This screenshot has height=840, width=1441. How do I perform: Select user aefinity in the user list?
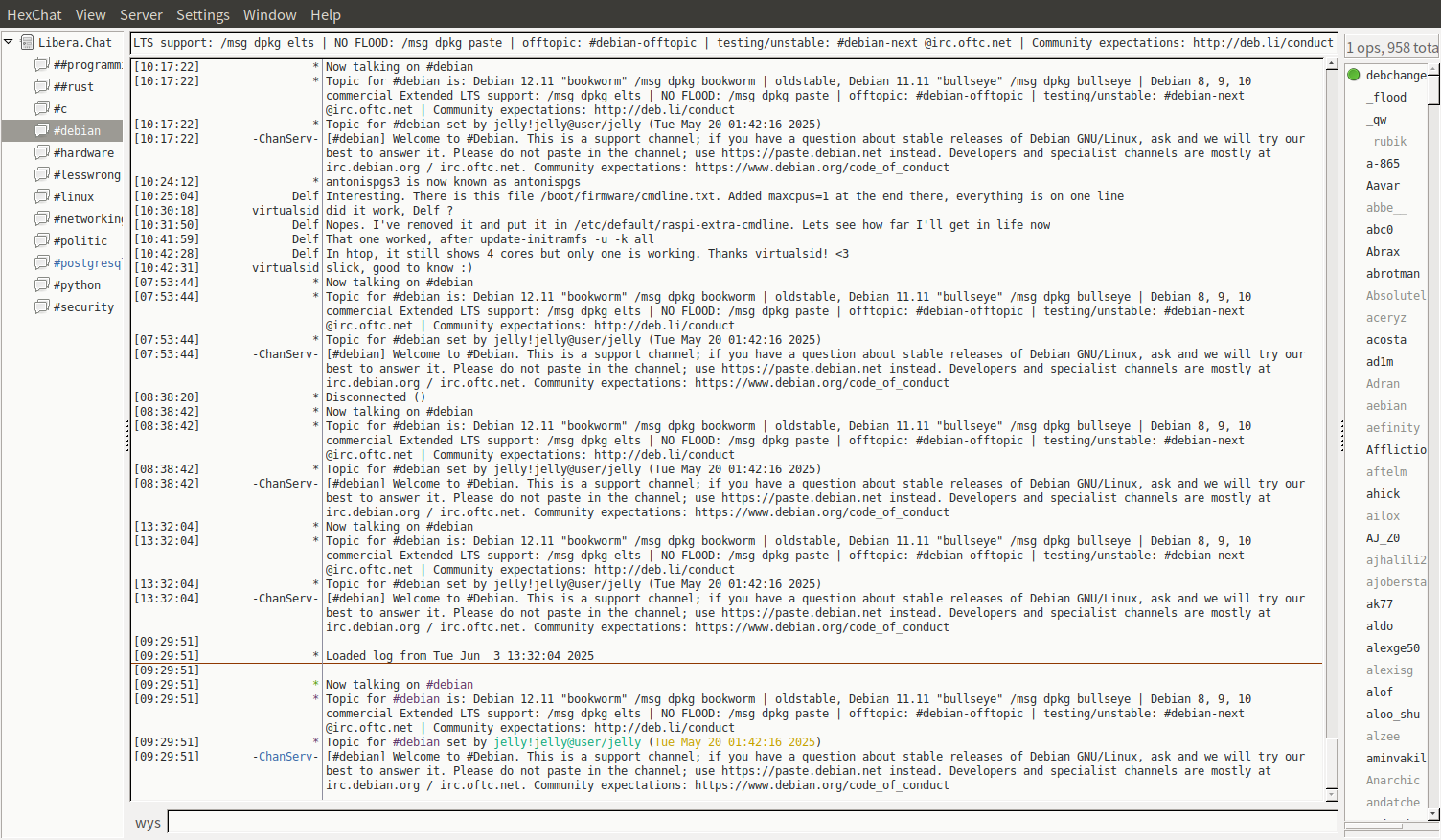[1393, 427]
